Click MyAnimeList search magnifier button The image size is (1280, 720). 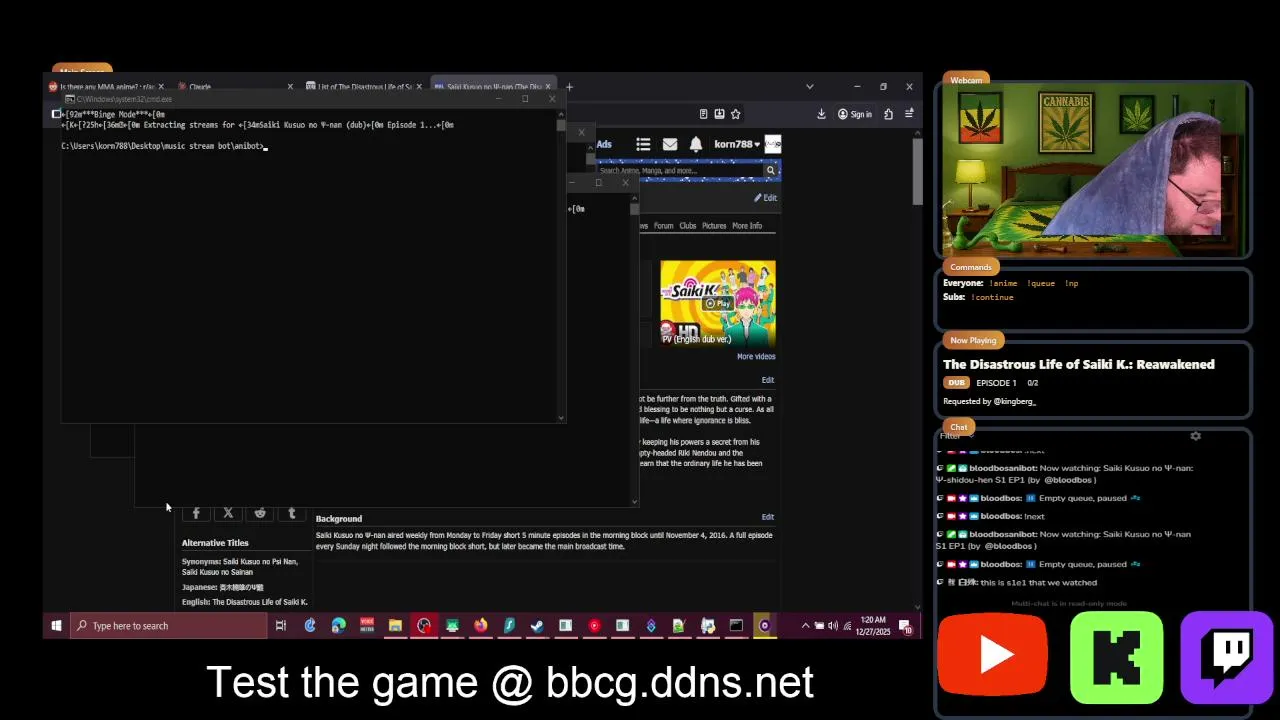tap(771, 171)
